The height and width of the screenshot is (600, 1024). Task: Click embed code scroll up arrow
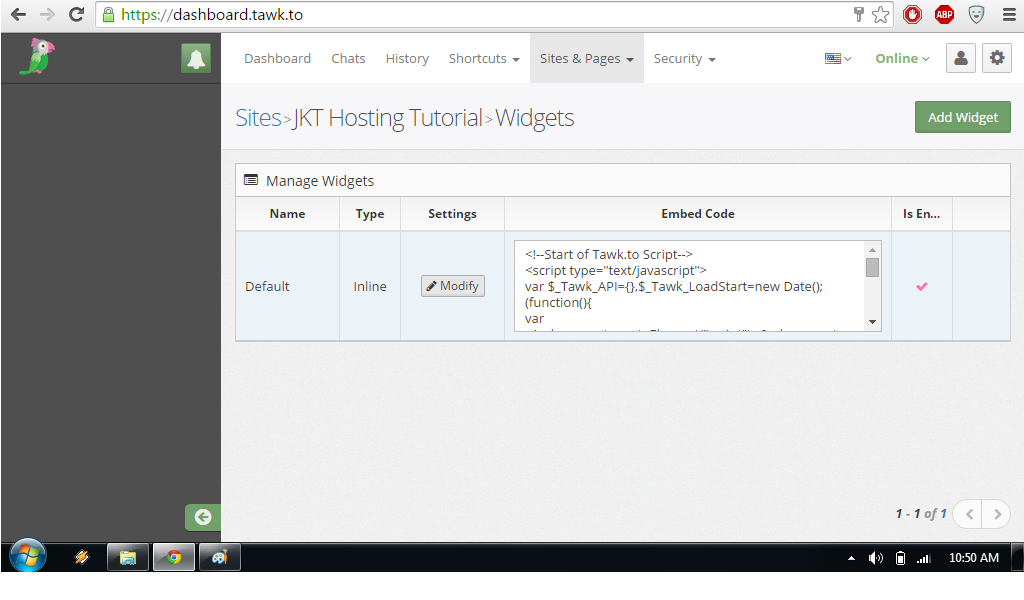click(872, 250)
